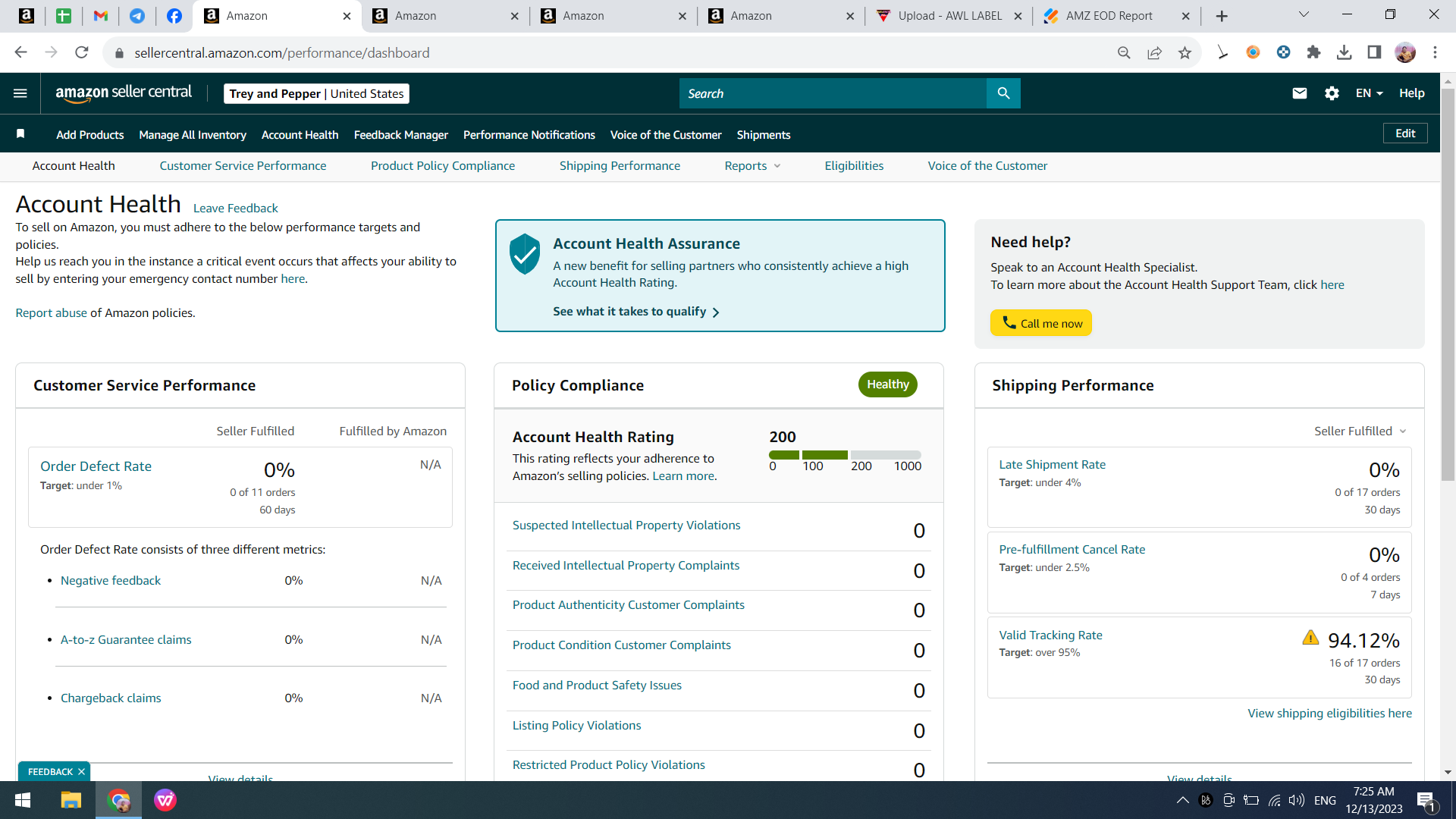
Task: Click View shipping eligibilities here
Action: 1329,714
